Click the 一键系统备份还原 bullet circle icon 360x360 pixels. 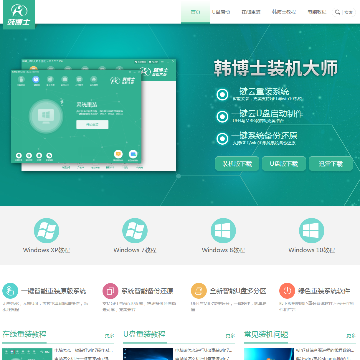pos(222,138)
